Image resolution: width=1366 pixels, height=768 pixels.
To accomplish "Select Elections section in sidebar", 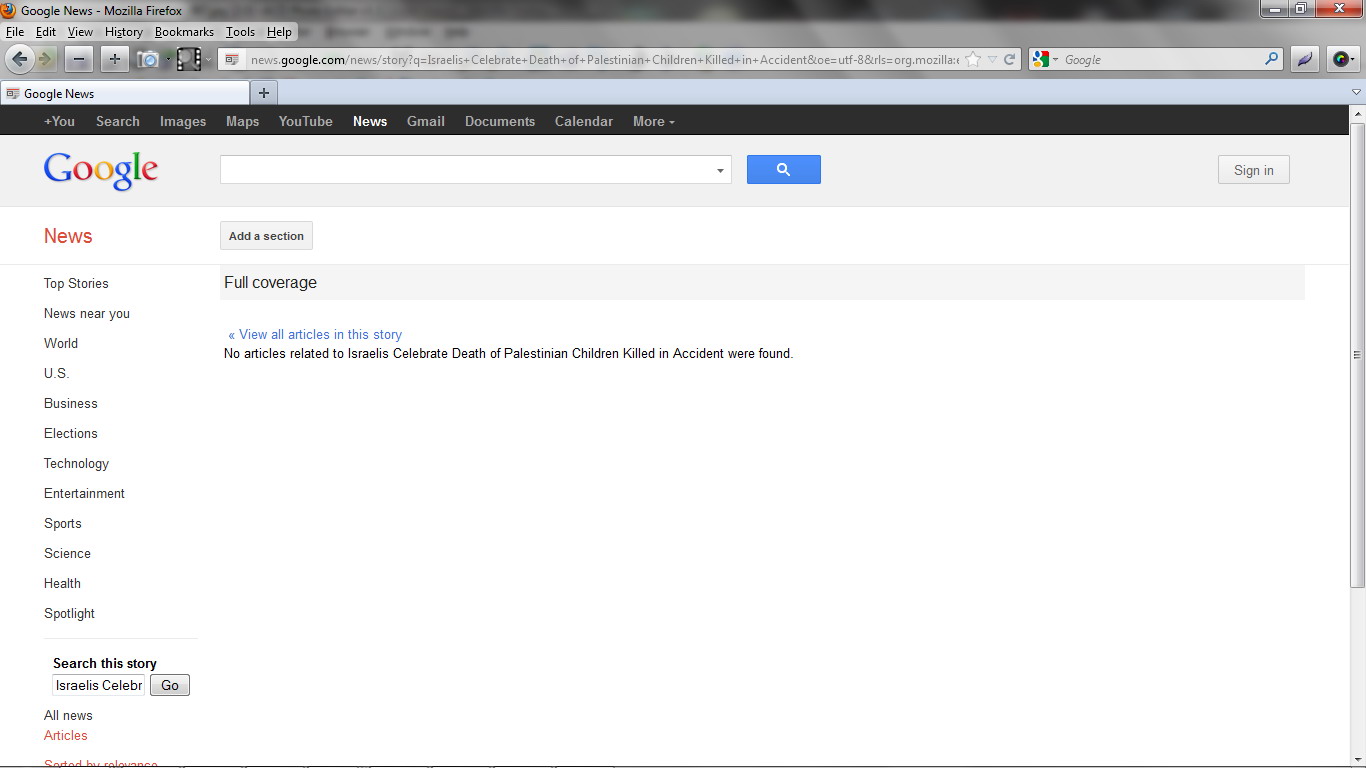I will (x=71, y=433).
